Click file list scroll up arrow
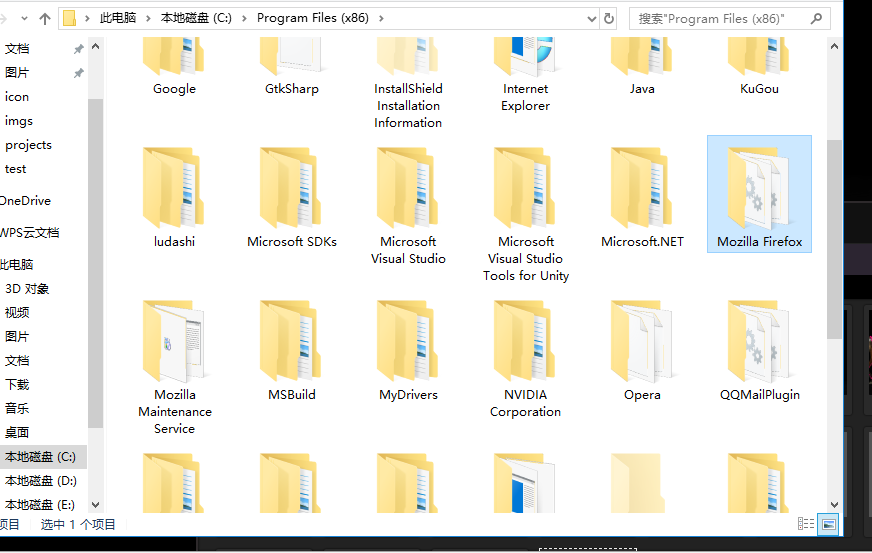The width and height of the screenshot is (872, 553). [834, 47]
